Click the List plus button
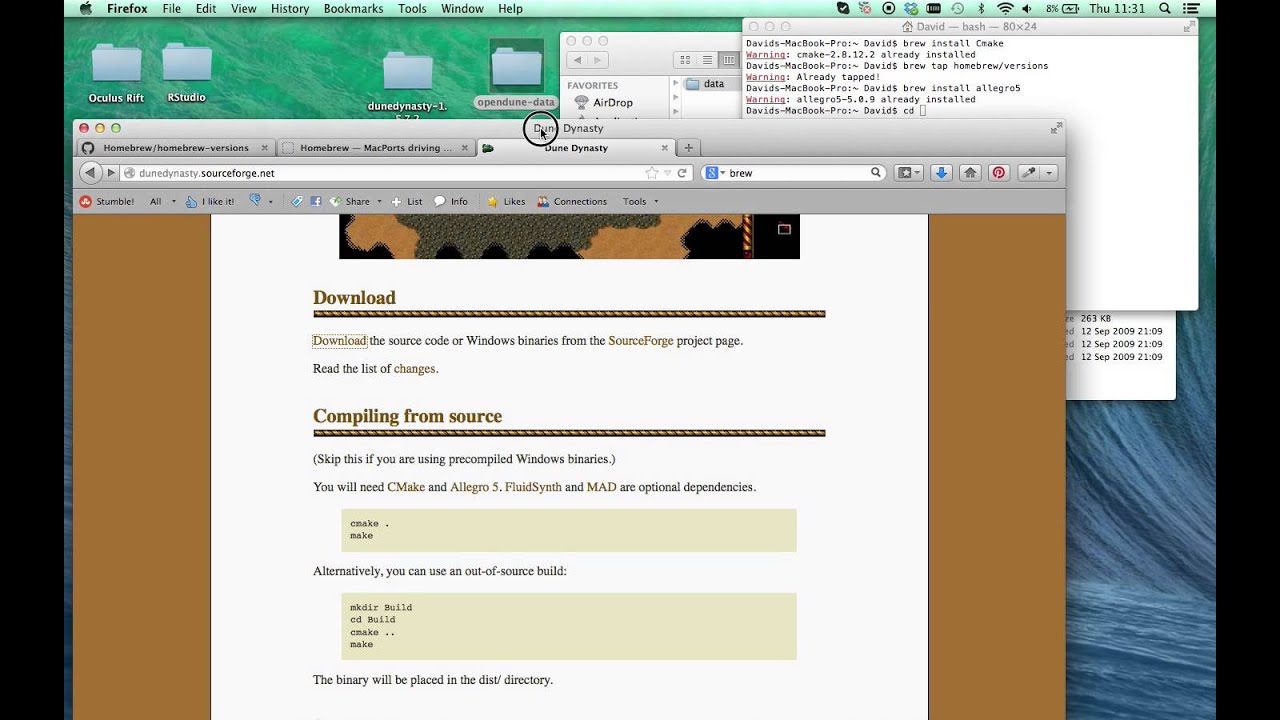The image size is (1280, 720). tap(406, 201)
